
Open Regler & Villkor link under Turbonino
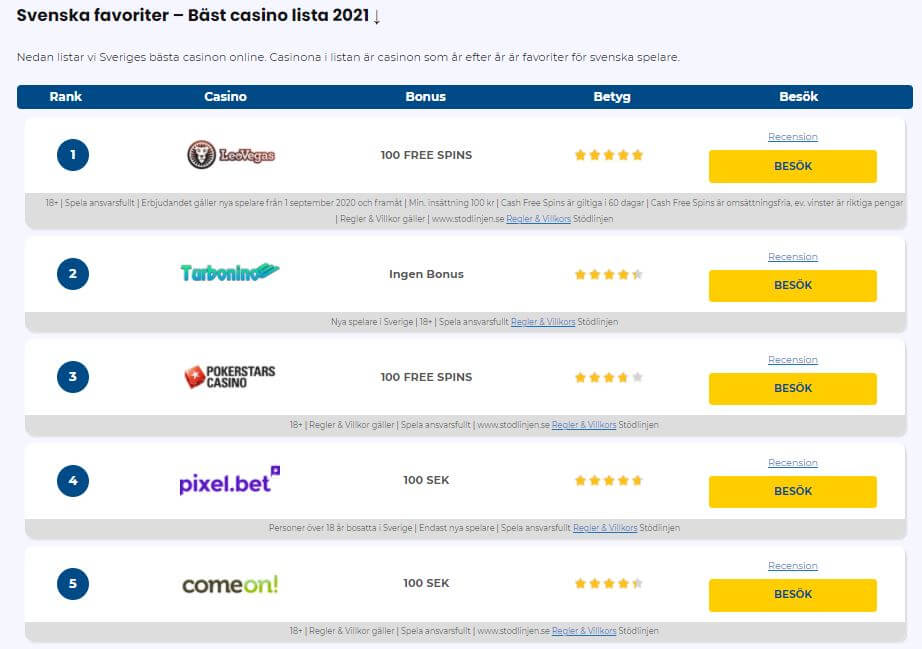click(x=543, y=322)
